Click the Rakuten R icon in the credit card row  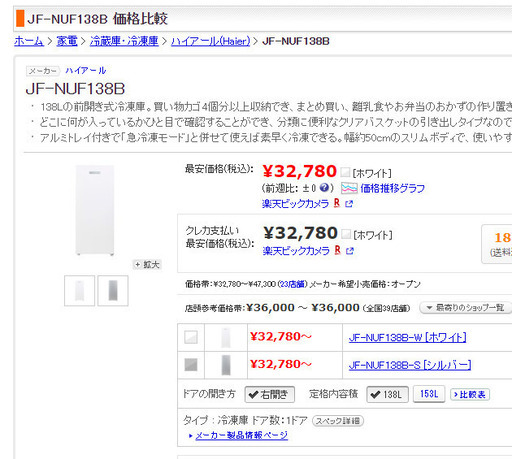[x=337, y=250]
